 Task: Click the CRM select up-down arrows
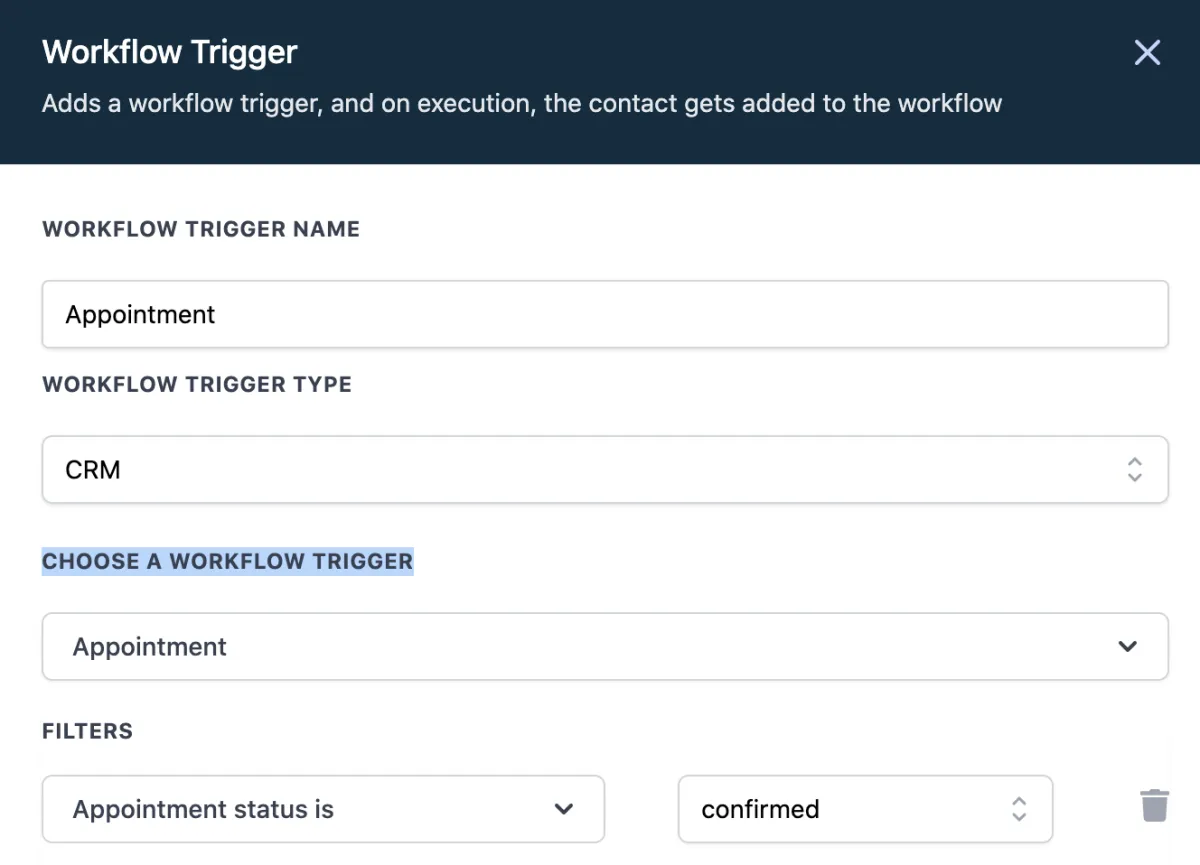pyautogui.click(x=1134, y=469)
